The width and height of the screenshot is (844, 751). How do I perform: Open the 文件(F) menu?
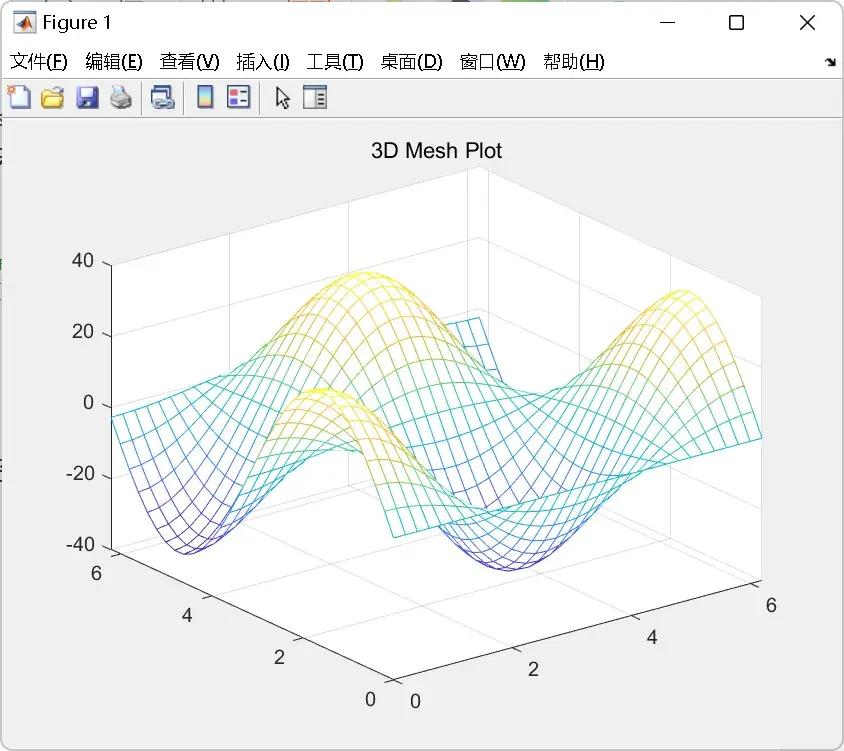[x=39, y=62]
